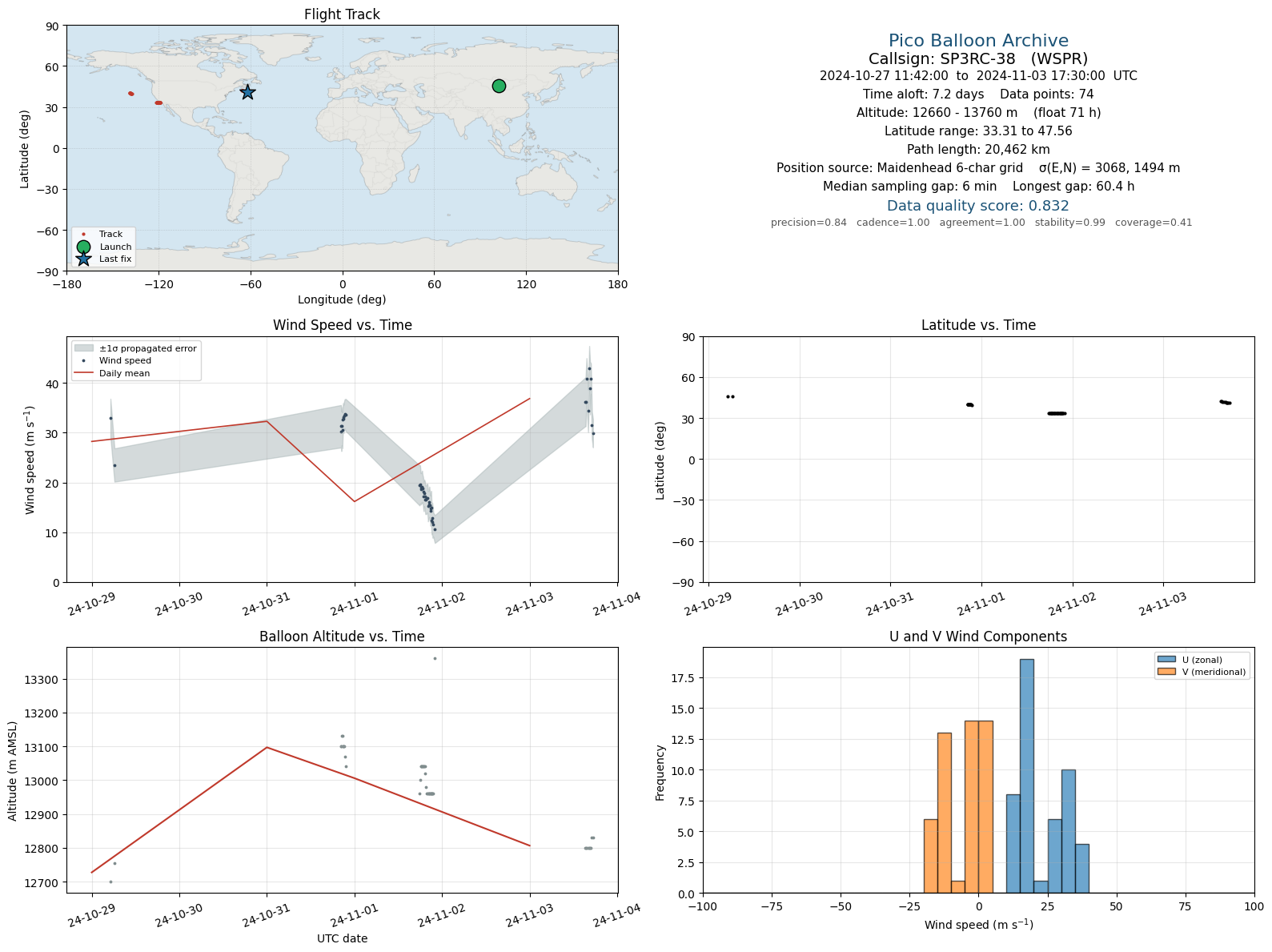Click the Data quality score: 0.832 text
Image resolution: width=1272 pixels, height=952 pixels.
(x=978, y=206)
